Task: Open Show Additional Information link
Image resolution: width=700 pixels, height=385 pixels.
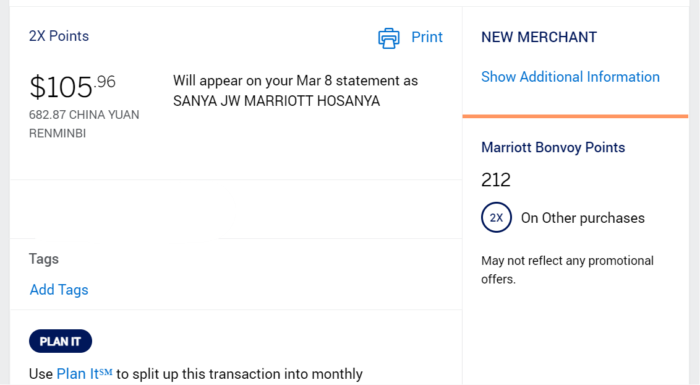Action: coord(570,77)
